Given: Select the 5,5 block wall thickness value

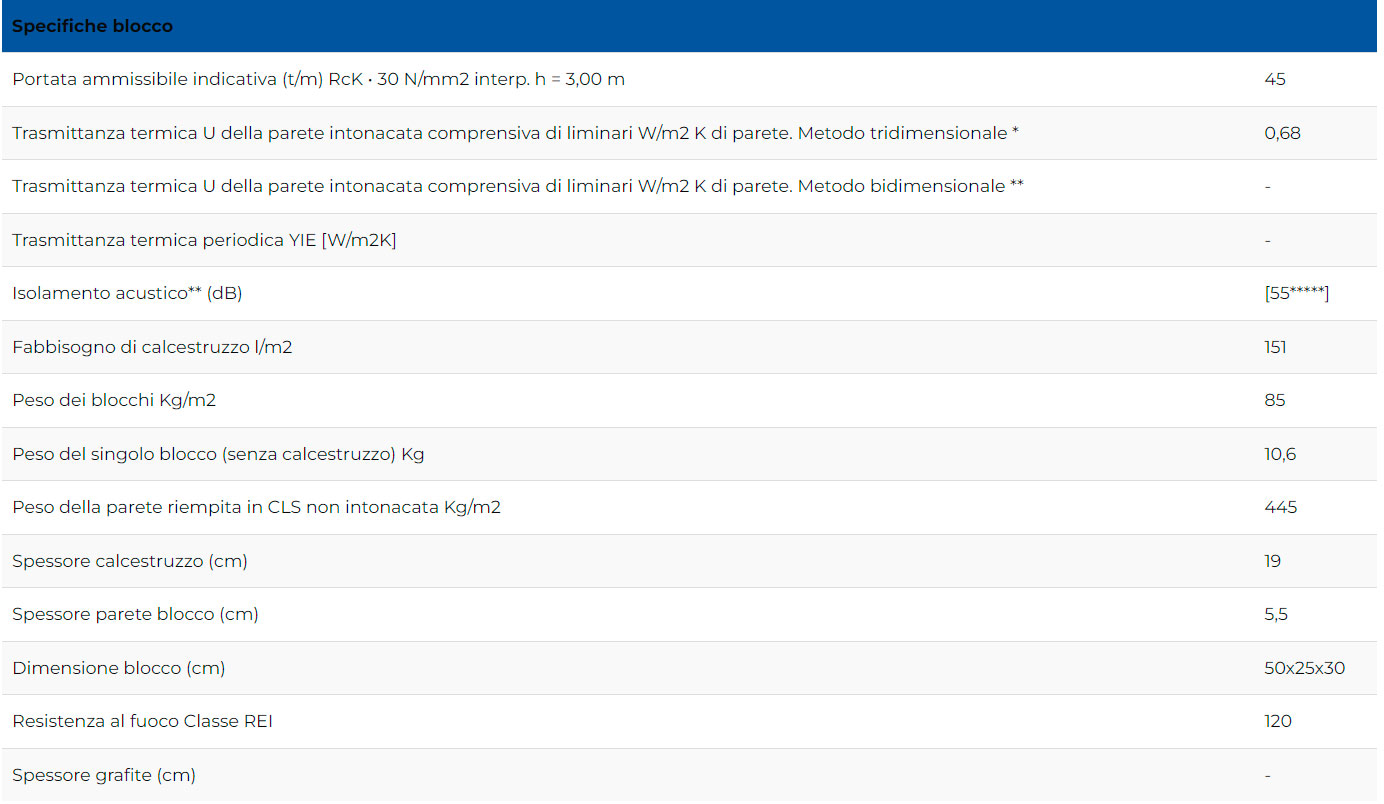Looking at the screenshot, I should point(1275,614).
